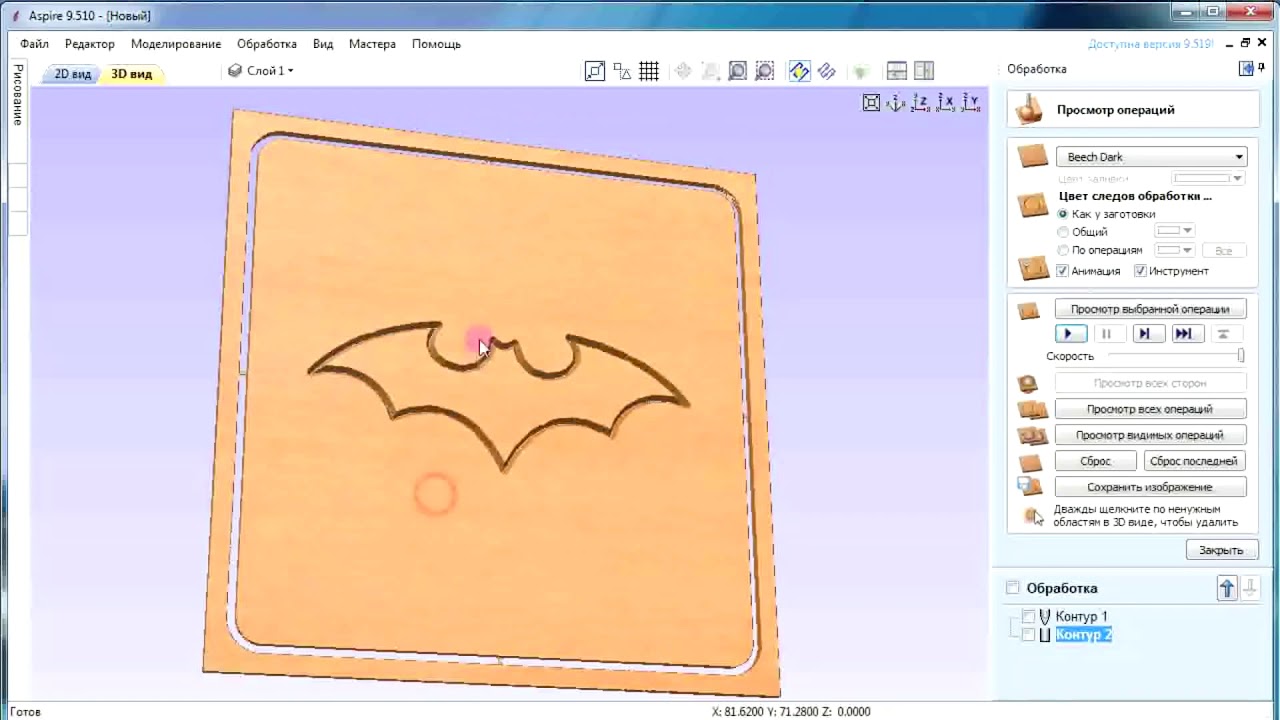Open the Редактор menu

pyautogui.click(x=90, y=44)
